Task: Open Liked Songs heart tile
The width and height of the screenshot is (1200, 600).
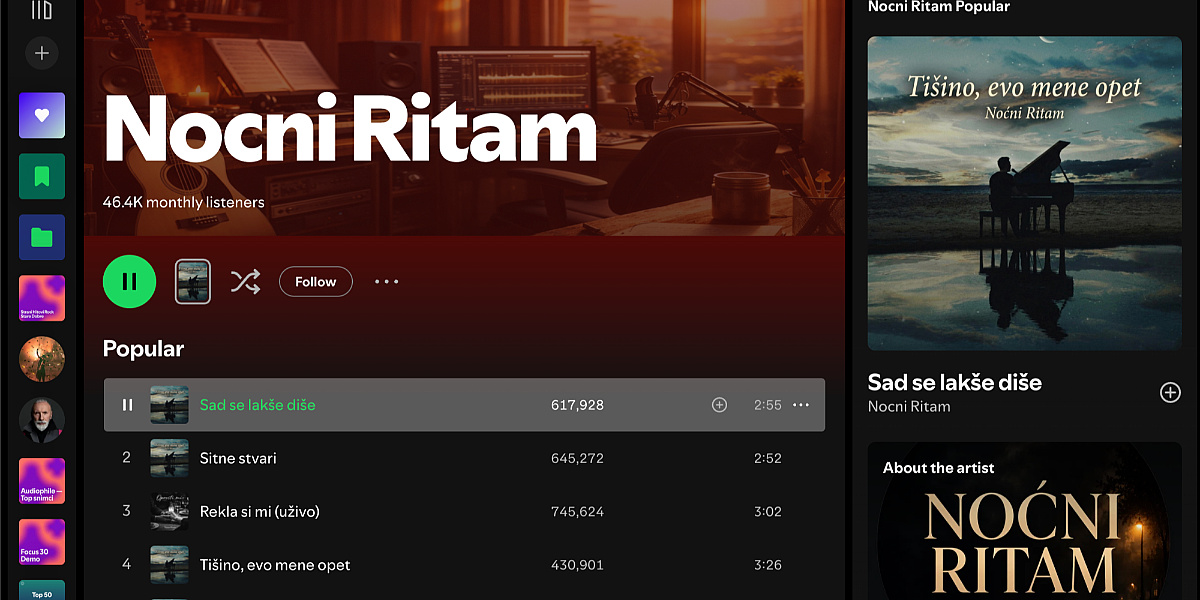Action: [x=42, y=115]
